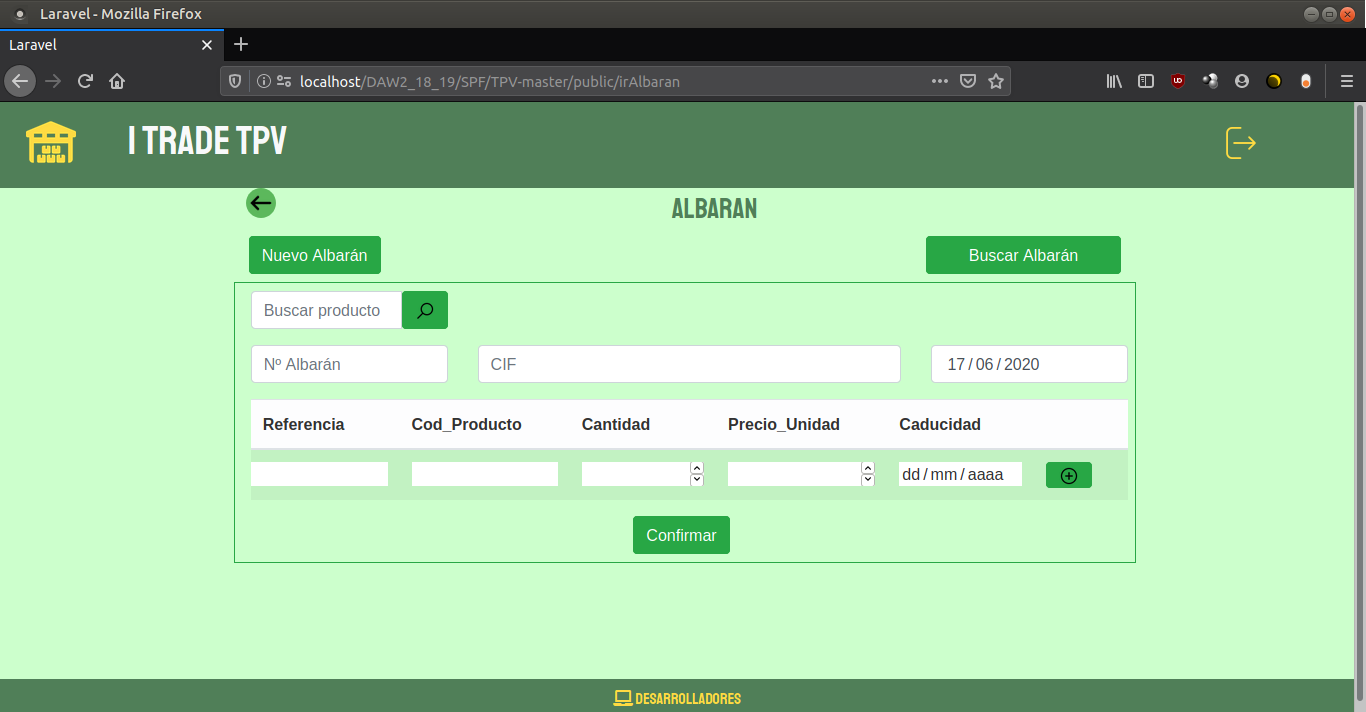Focus the CIF input field
Image resolution: width=1366 pixels, height=712 pixels.
pos(689,364)
